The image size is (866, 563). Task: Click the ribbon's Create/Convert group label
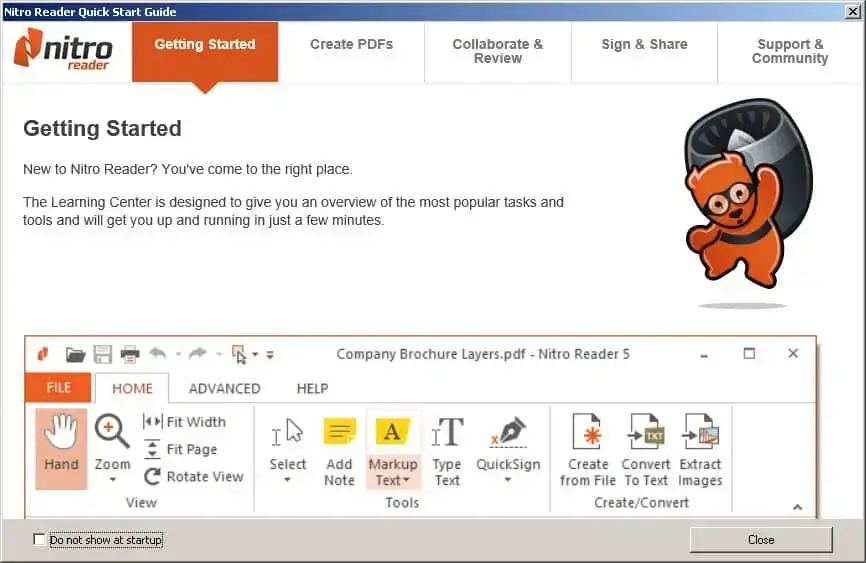click(x=641, y=502)
